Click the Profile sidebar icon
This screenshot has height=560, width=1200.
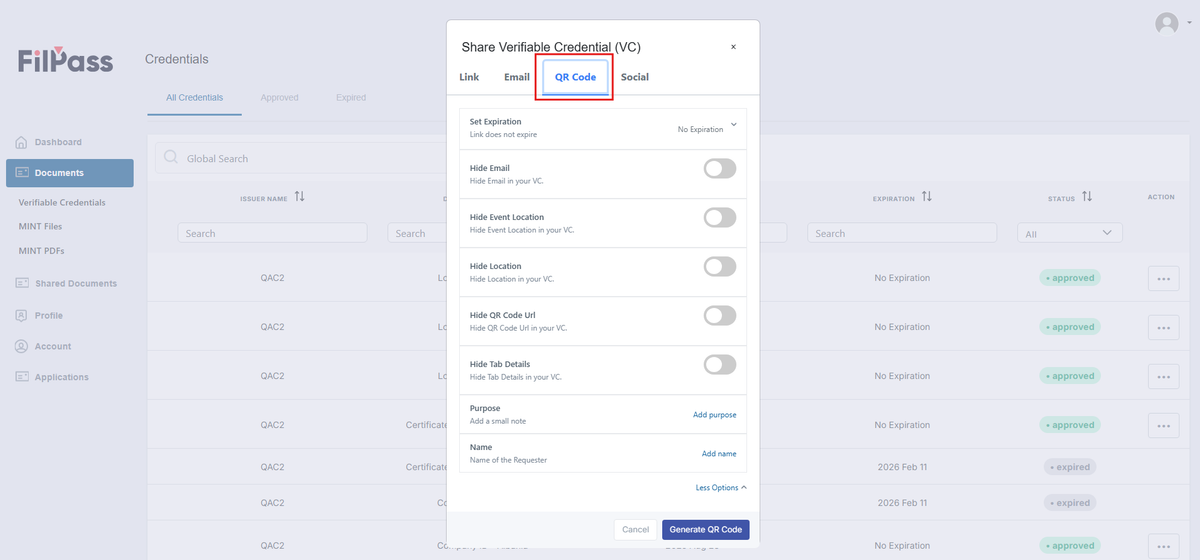pos(22,315)
